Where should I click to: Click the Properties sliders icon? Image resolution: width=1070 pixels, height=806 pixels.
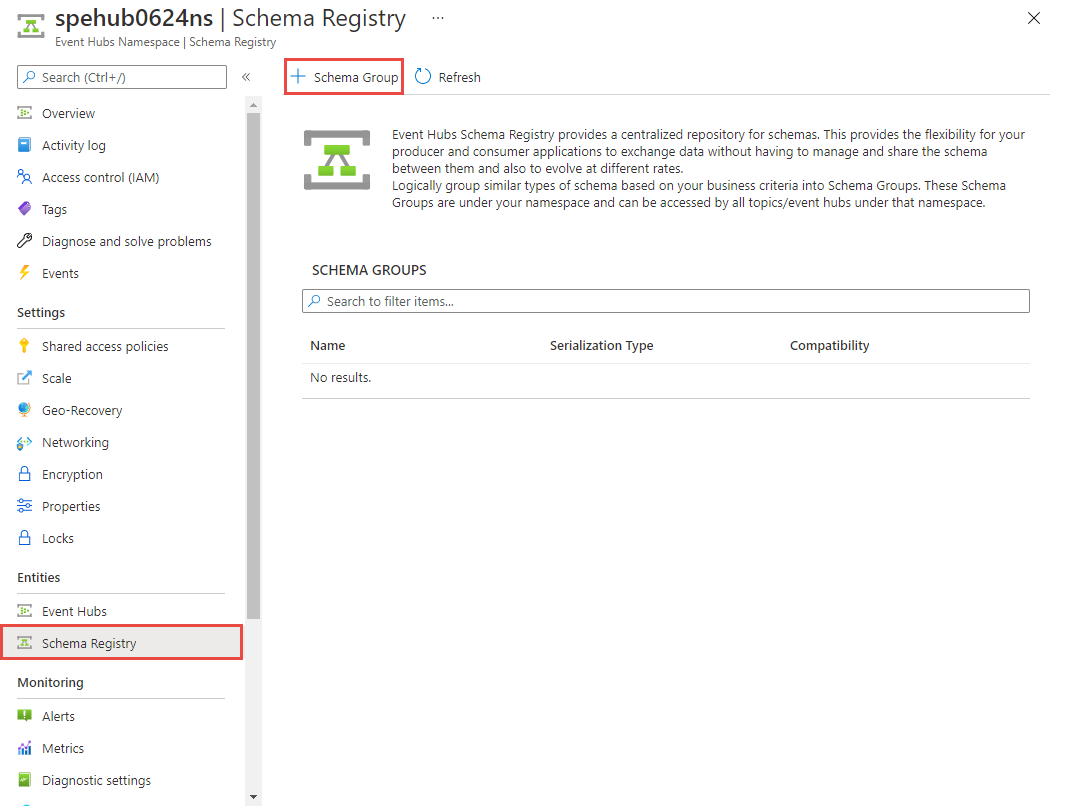(x=25, y=506)
